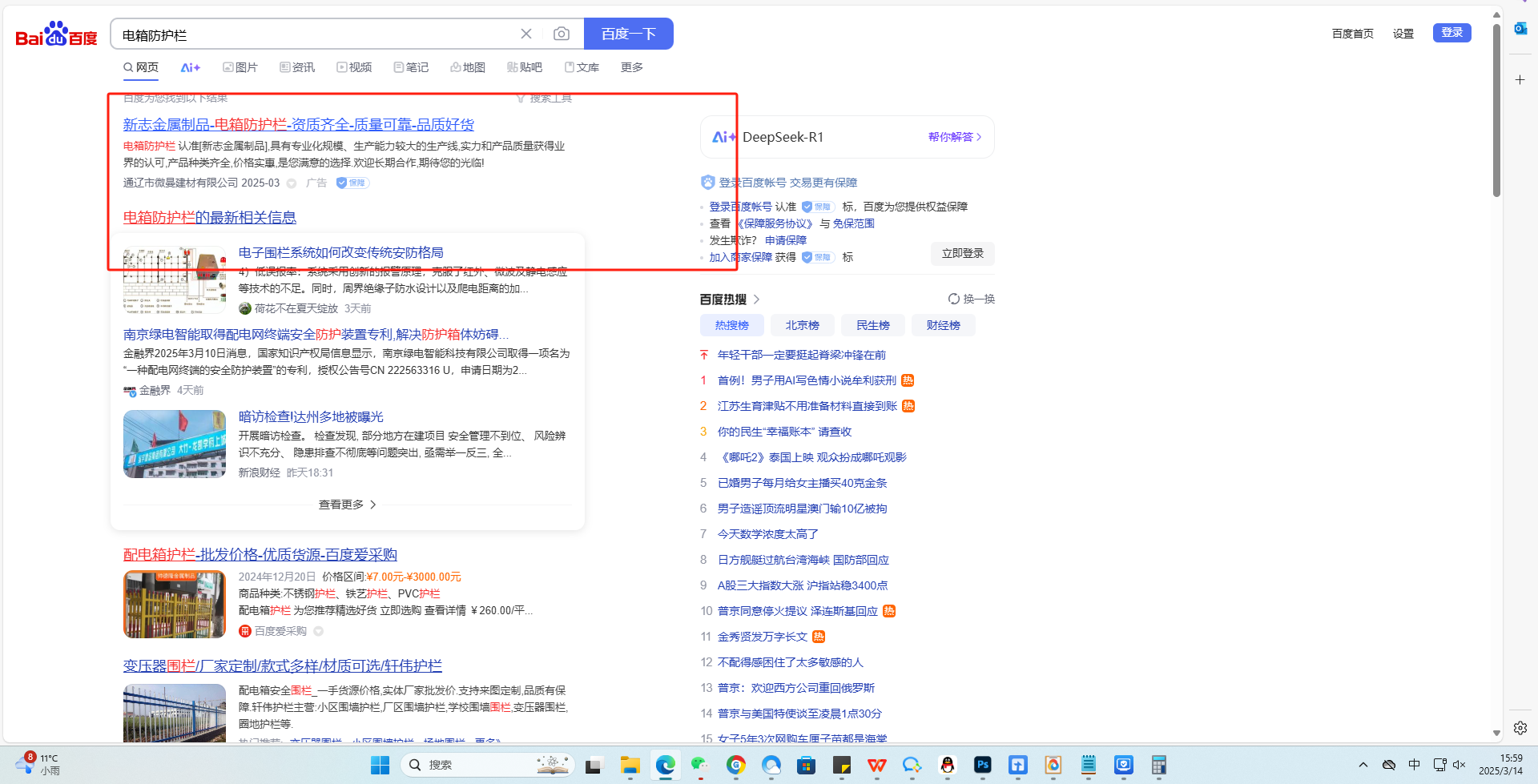Click the Windows Start button

380,765
